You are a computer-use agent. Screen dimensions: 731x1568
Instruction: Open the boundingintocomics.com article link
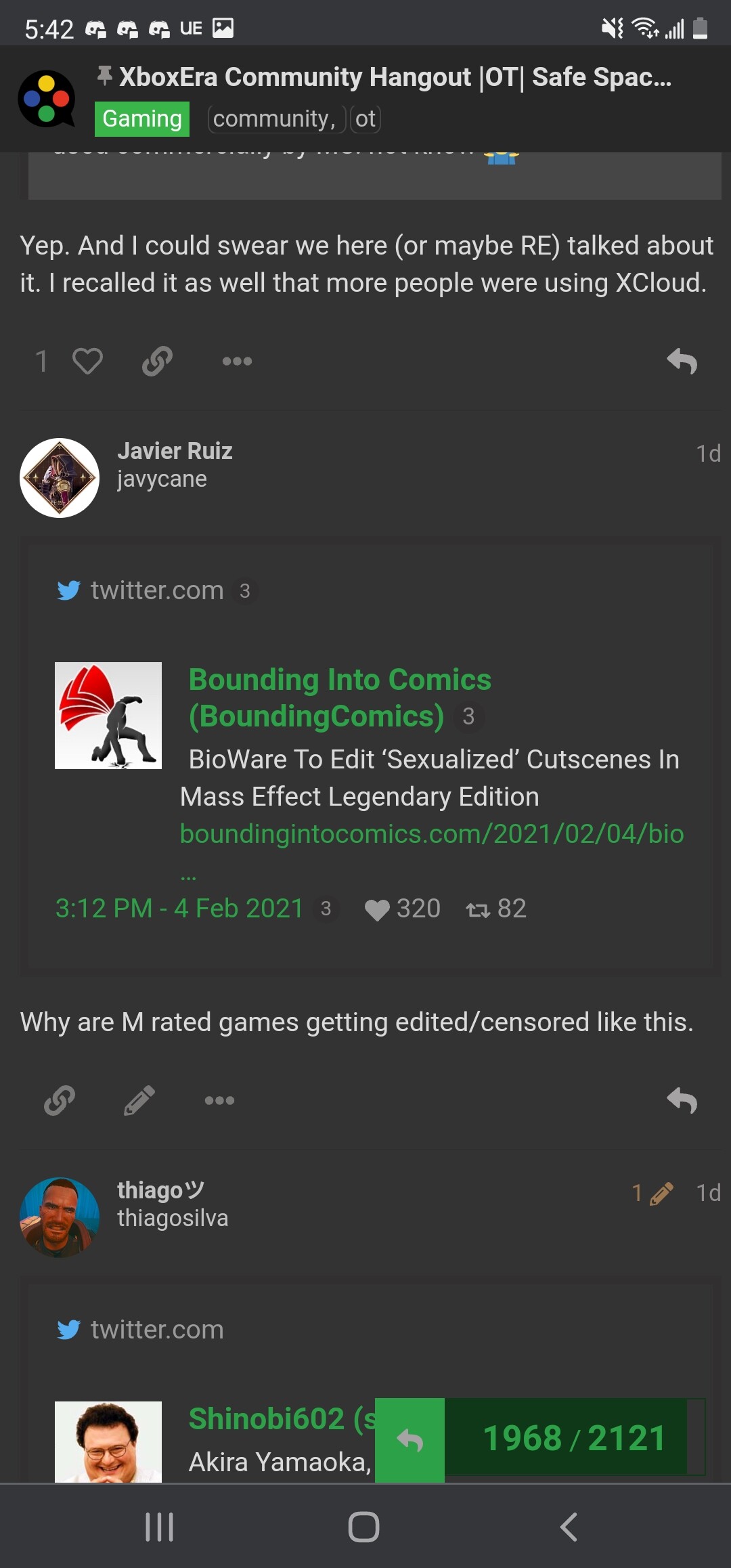[432, 834]
